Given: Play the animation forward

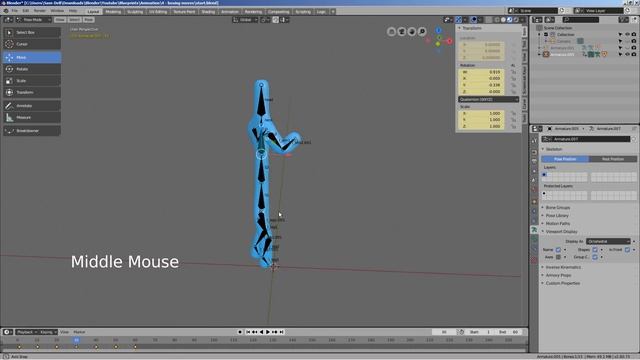Looking at the screenshot, I should [x=268, y=332].
